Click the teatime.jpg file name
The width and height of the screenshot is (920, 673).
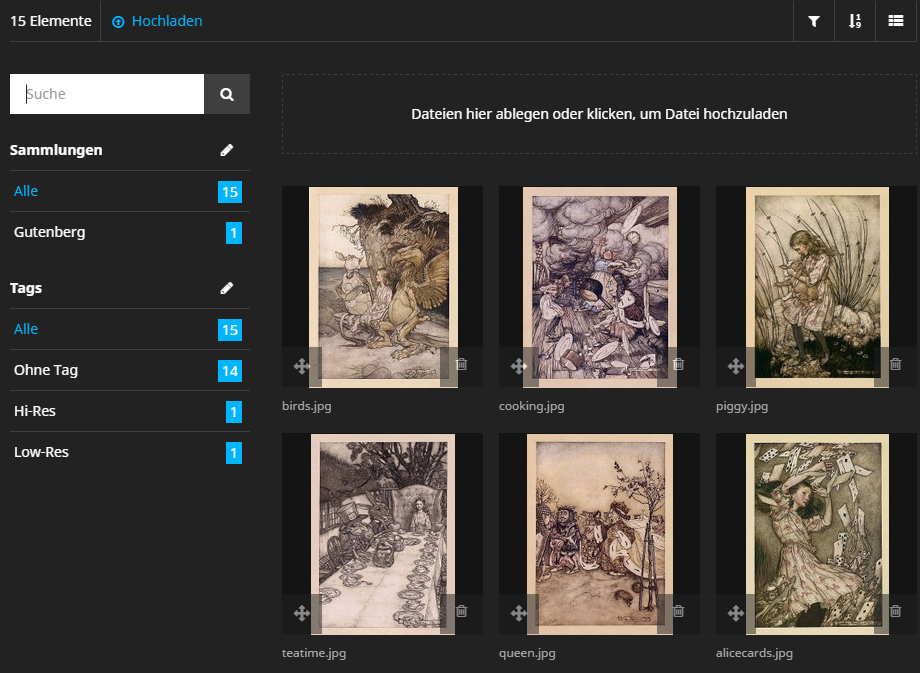click(x=314, y=653)
